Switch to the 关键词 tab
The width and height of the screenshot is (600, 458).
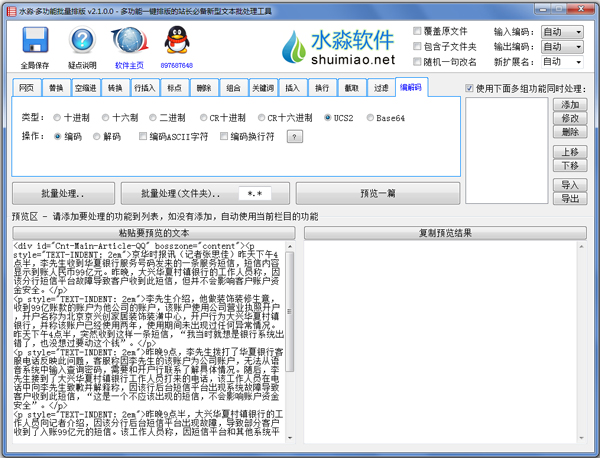point(263,89)
